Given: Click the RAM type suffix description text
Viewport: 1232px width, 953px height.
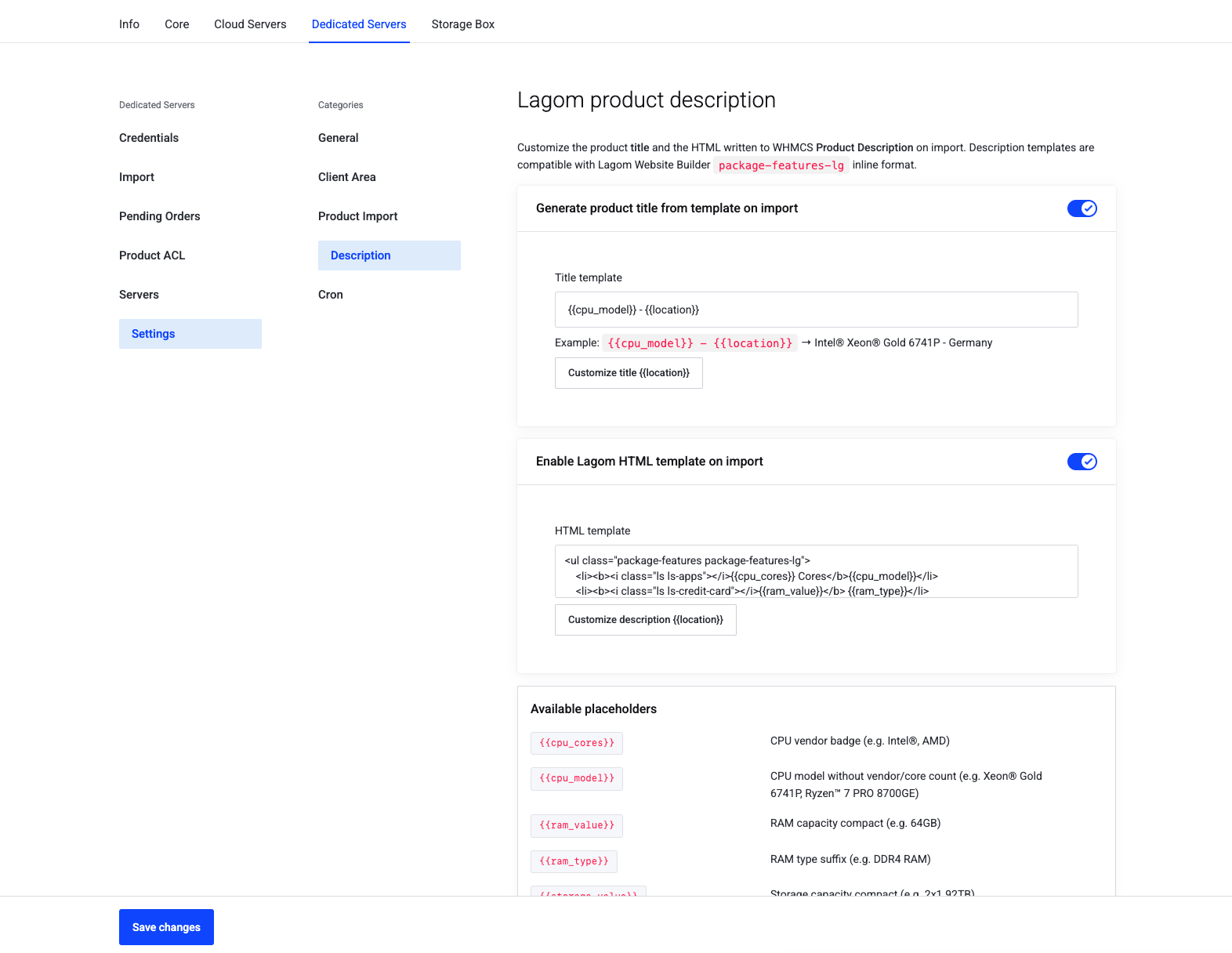Looking at the screenshot, I should click(x=850, y=859).
